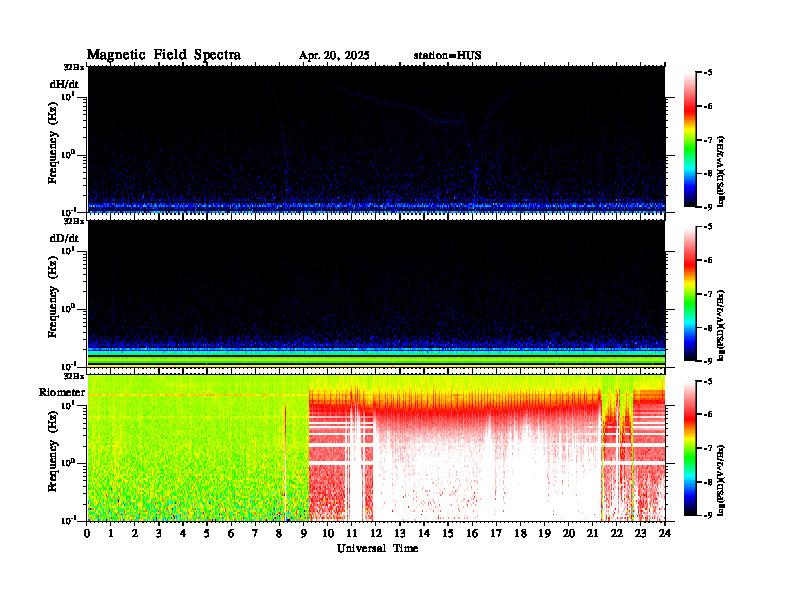Click "-5" on dH/dt color scale

(708, 73)
